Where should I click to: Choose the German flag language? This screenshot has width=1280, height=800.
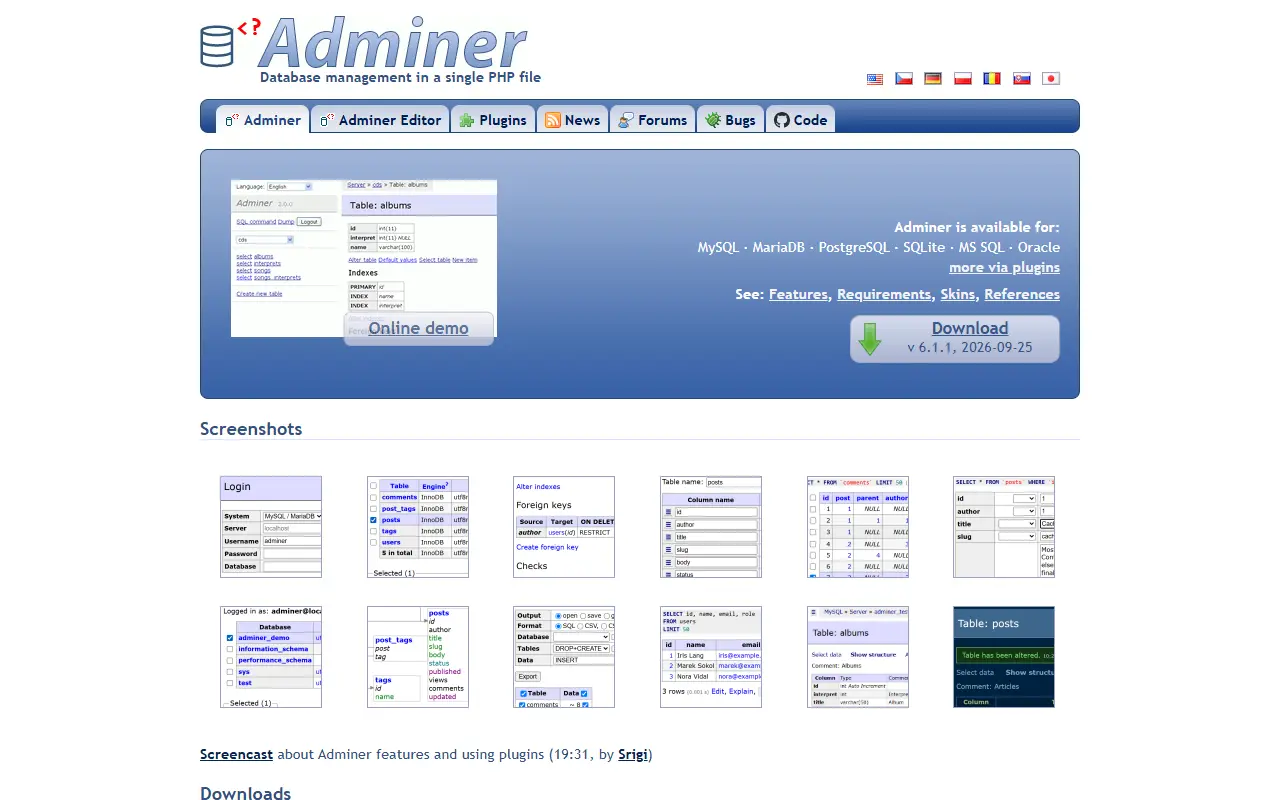tap(933, 79)
